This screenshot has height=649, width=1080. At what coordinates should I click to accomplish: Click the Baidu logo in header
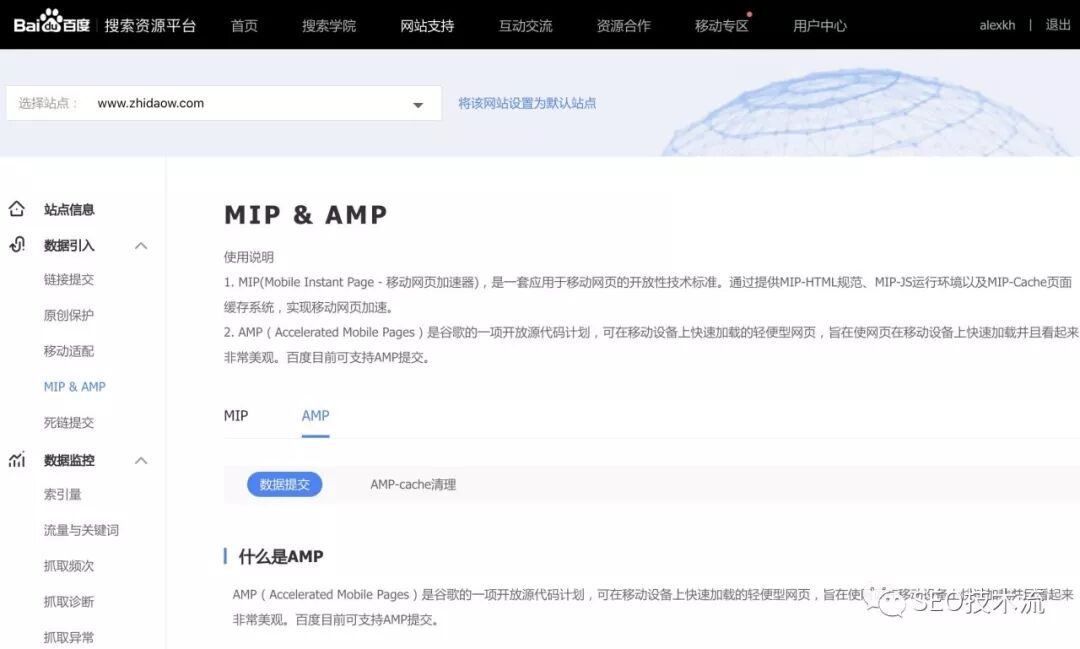[x=53, y=24]
